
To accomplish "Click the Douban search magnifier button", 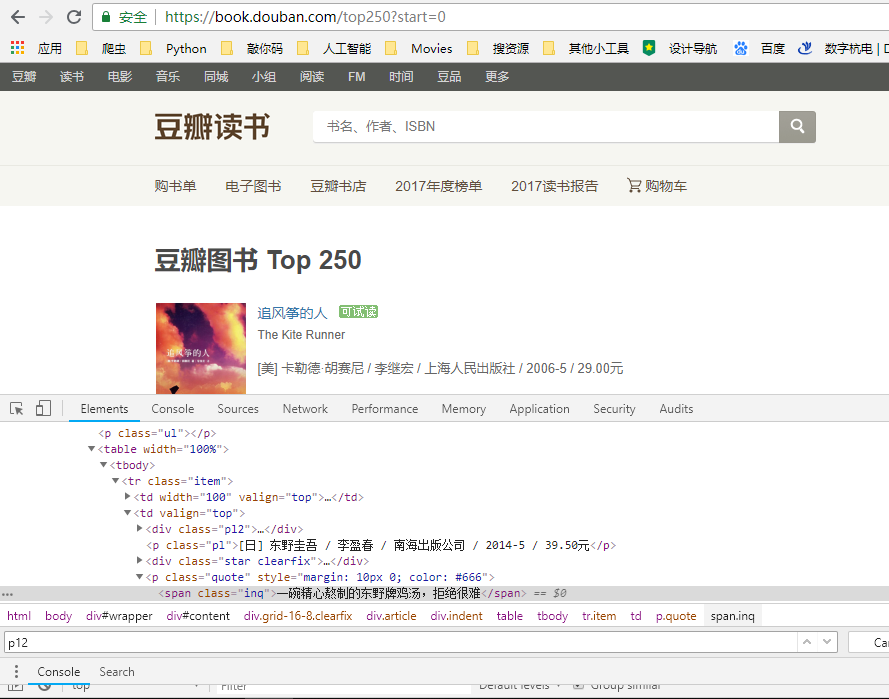I will coord(797,126).
